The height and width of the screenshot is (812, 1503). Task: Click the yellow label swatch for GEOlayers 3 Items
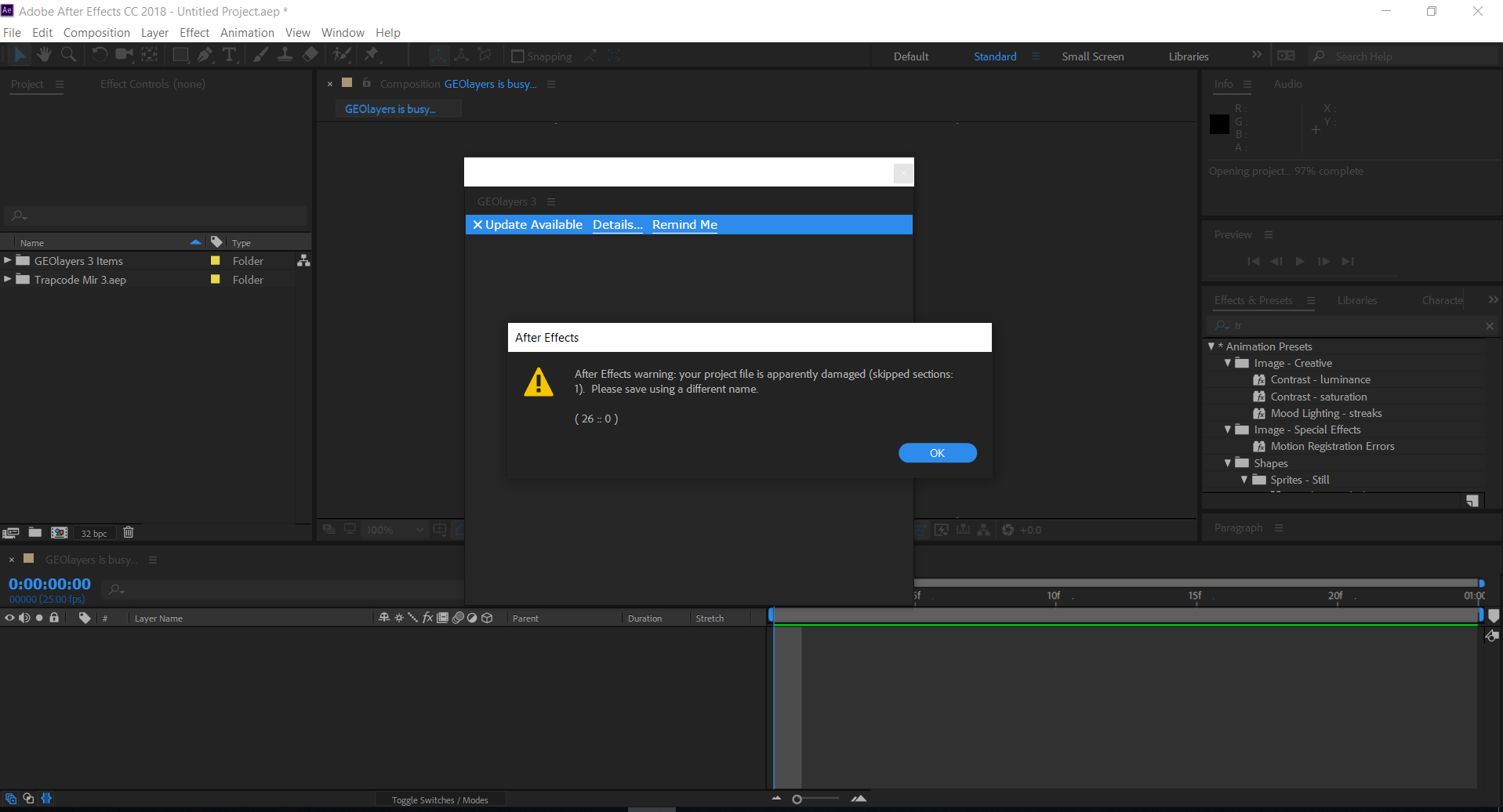coord(216,260)
